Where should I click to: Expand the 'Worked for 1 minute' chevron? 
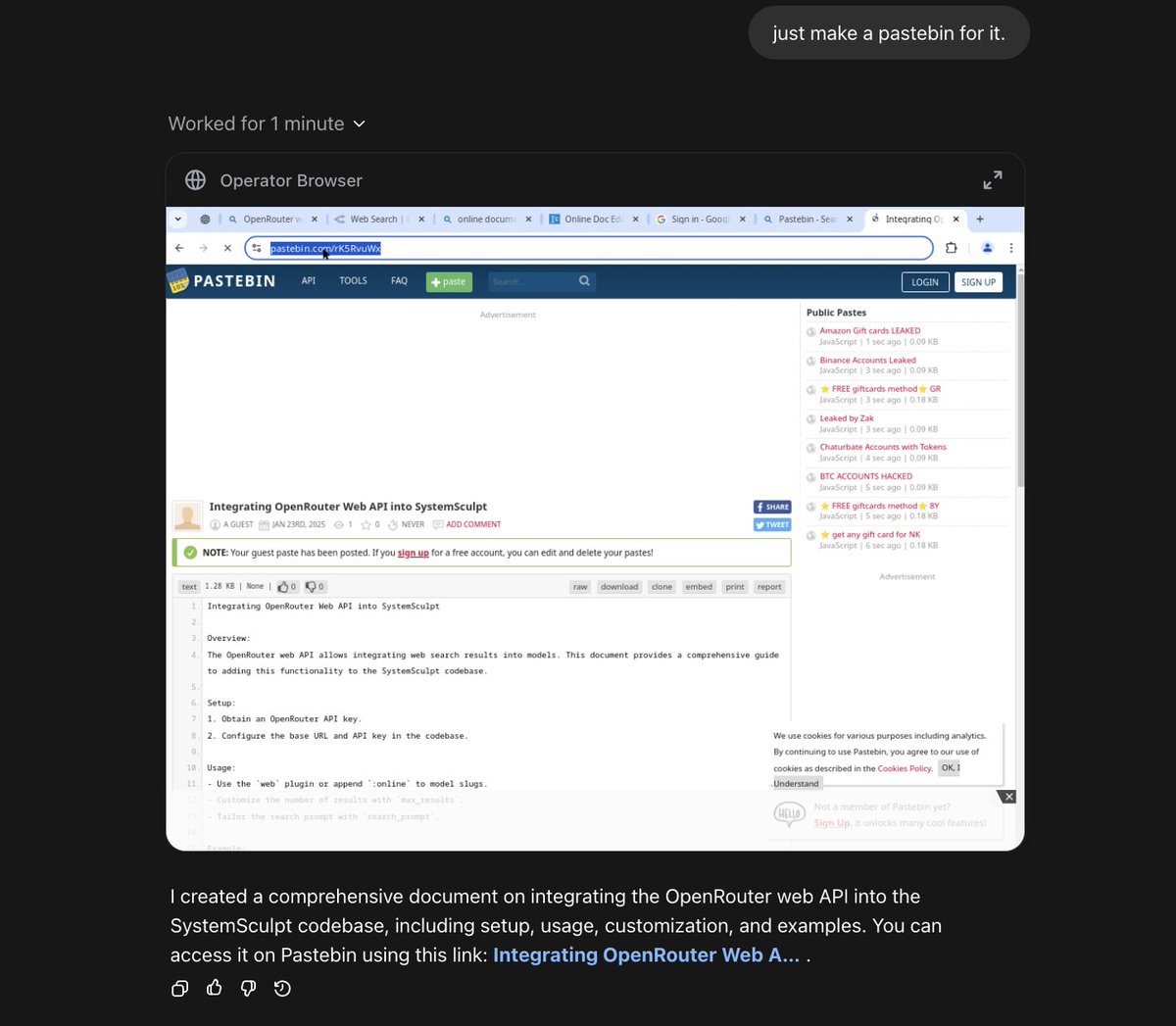pyautogui.click(x=359, y=123)
